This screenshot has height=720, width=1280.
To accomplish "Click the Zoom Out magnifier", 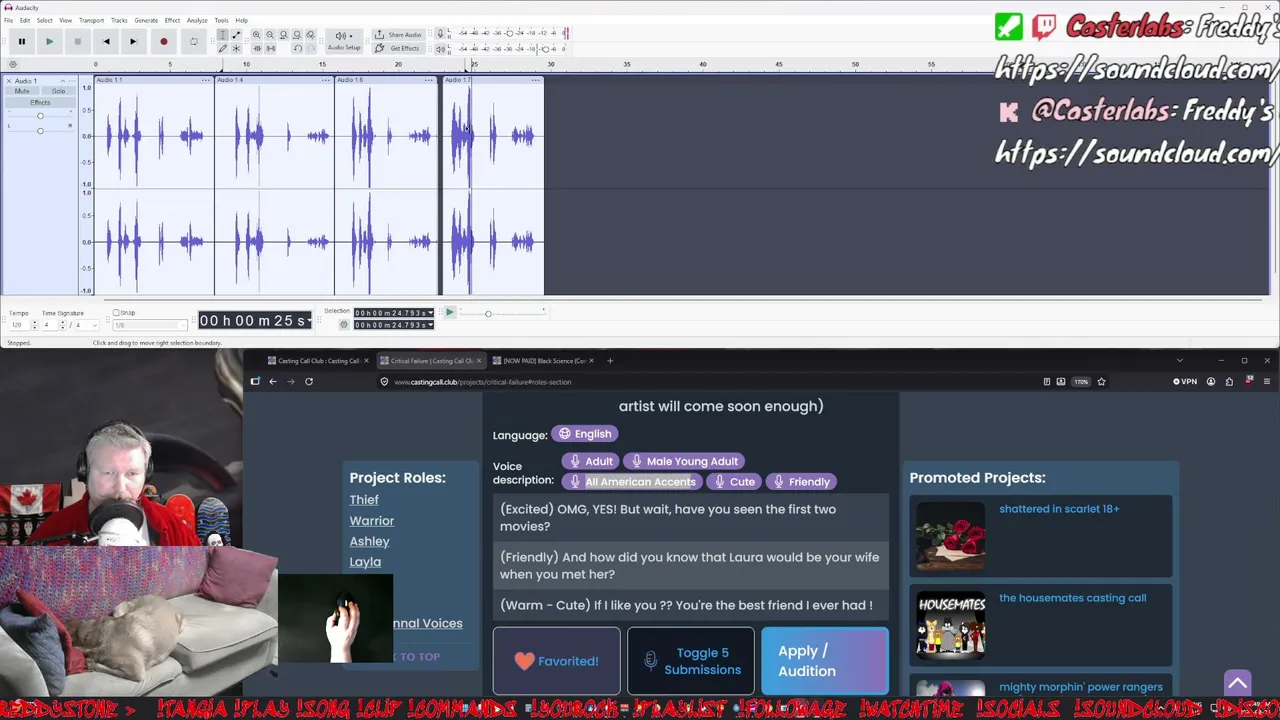I will [269, 35].
